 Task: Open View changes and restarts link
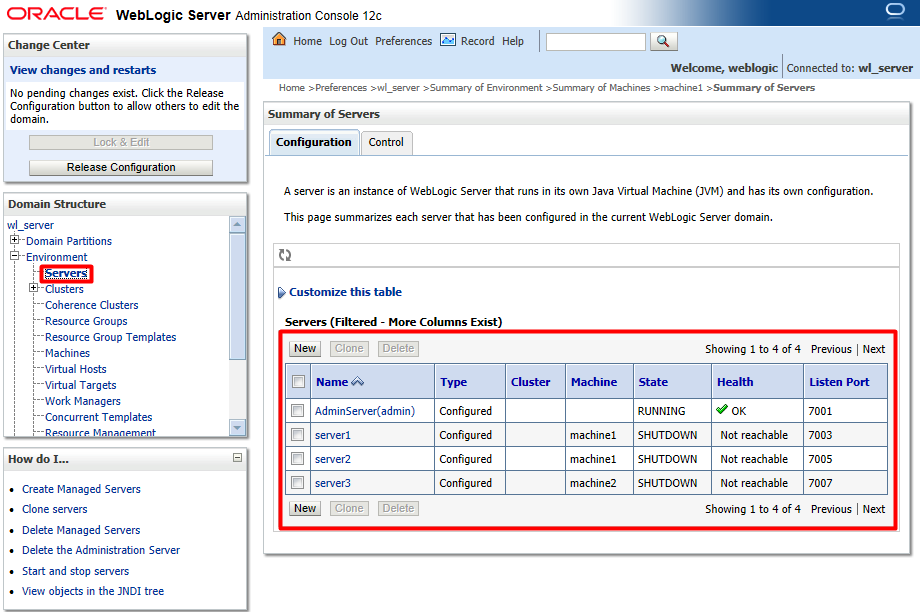pyautogui.click(x=83, y=70)
